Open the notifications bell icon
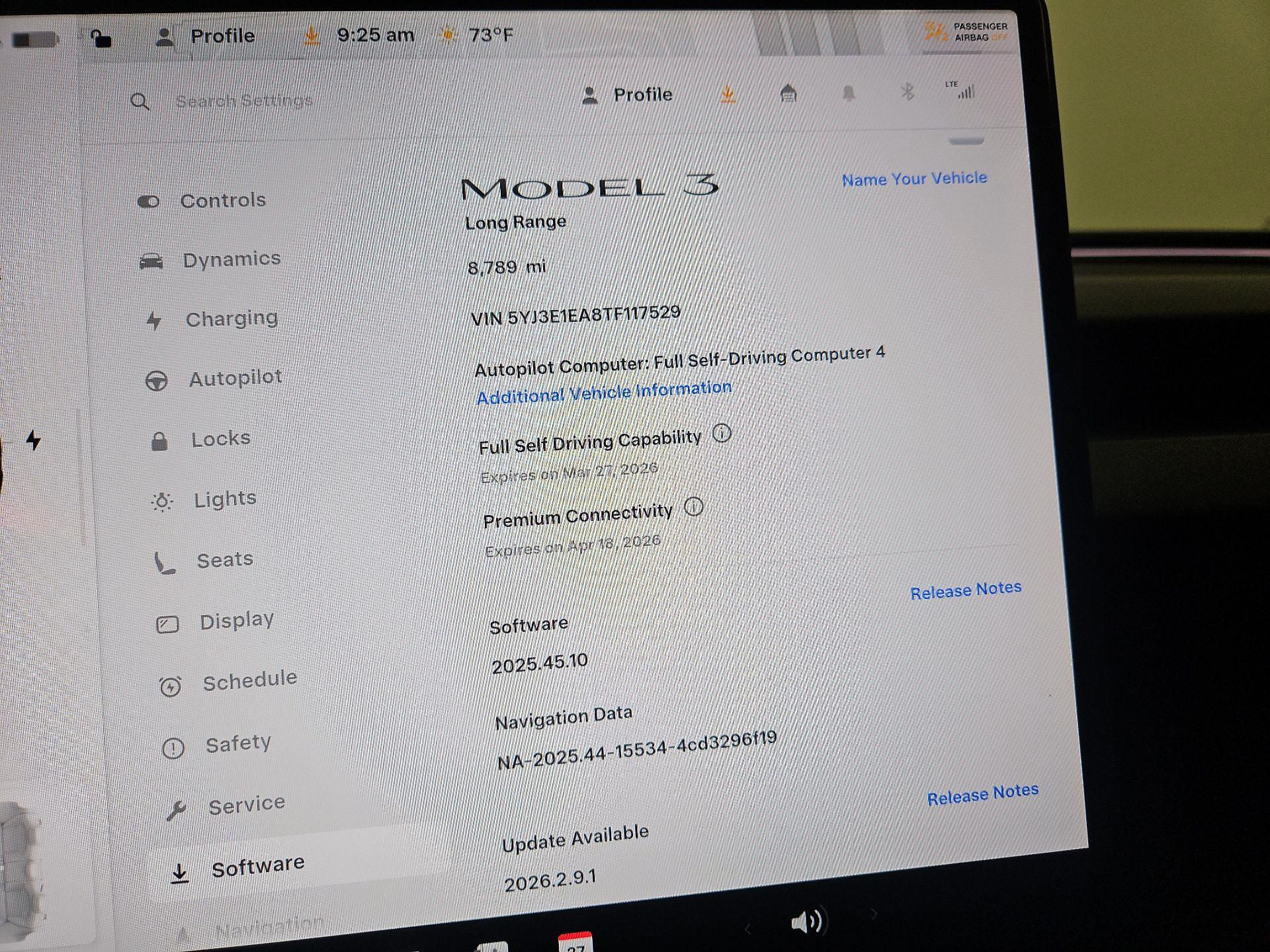The image size is (1270, 952). point(849,93)
